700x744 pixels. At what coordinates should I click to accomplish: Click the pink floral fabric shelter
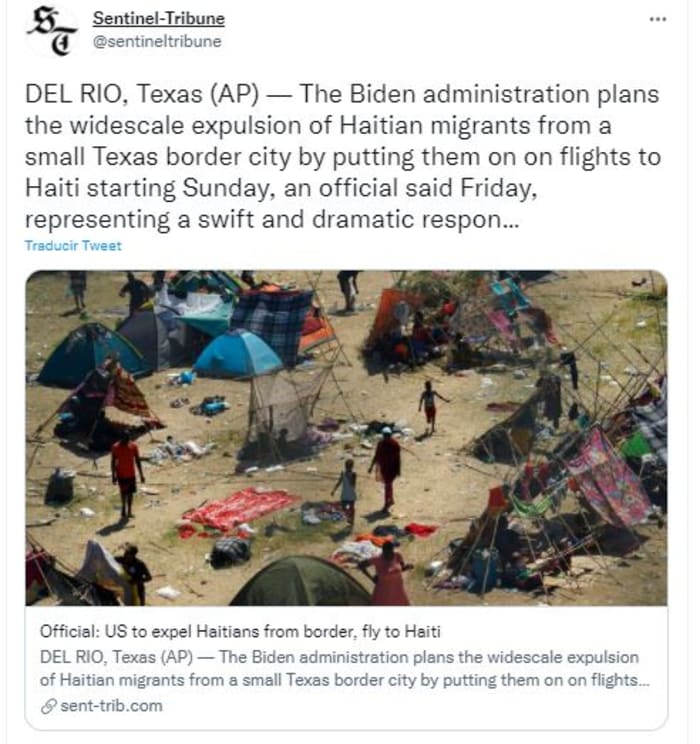point(609,477)
